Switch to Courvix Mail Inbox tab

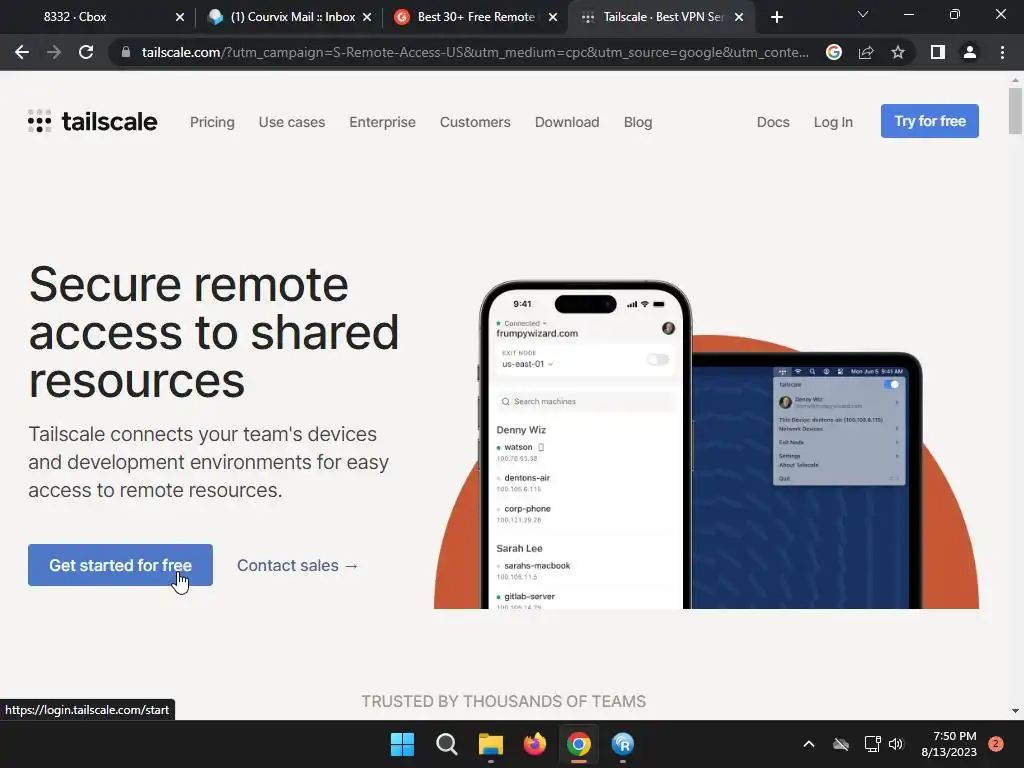click(x=287, y=17)
